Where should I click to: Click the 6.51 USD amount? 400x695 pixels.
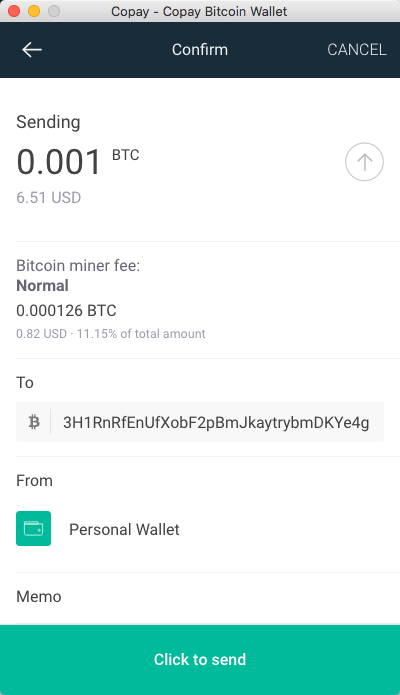coord(49,198)
